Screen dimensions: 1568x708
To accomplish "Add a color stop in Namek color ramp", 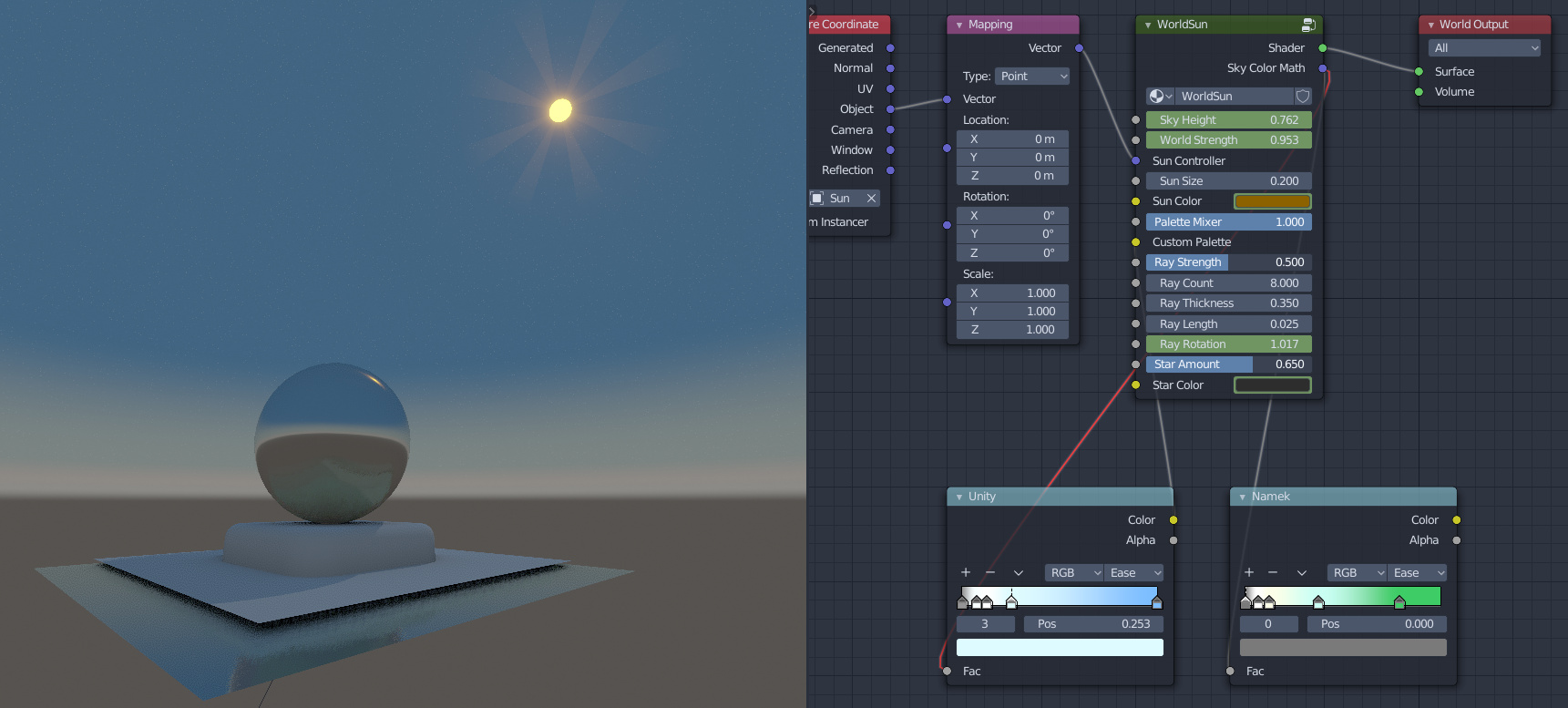I will pyautogui.click(x=1249, y=573).
